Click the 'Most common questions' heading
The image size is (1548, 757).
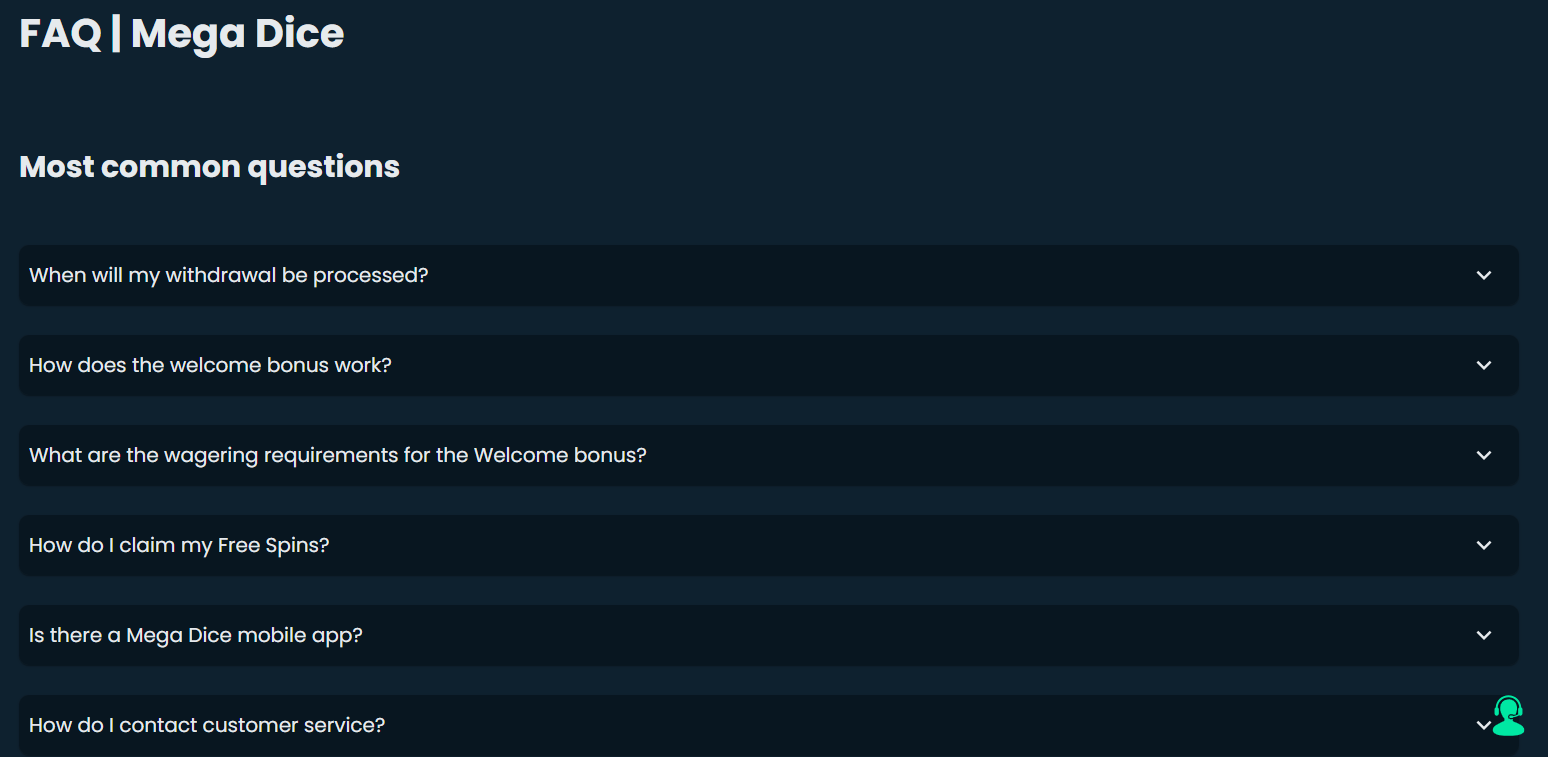209,166
